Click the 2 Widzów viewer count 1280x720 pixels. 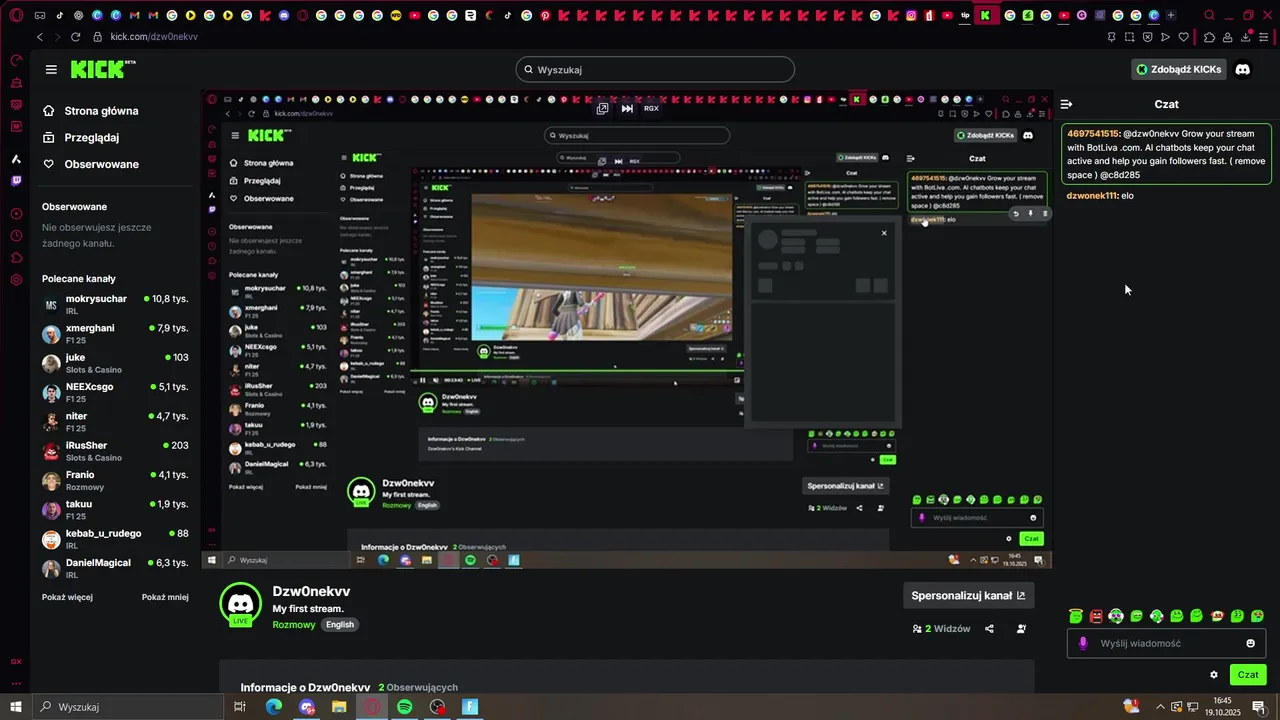pos(941,629)
